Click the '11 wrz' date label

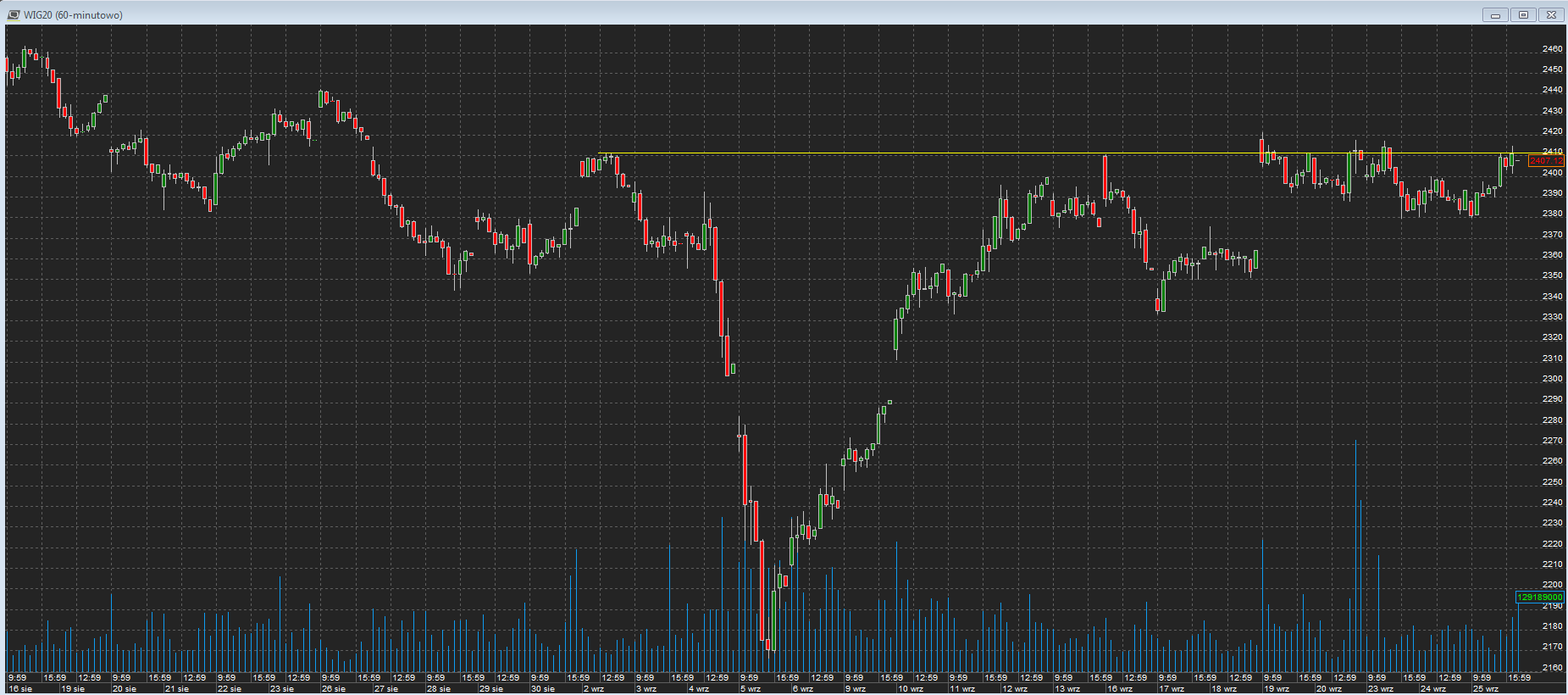pyautogui.click(x=962, y=689)
